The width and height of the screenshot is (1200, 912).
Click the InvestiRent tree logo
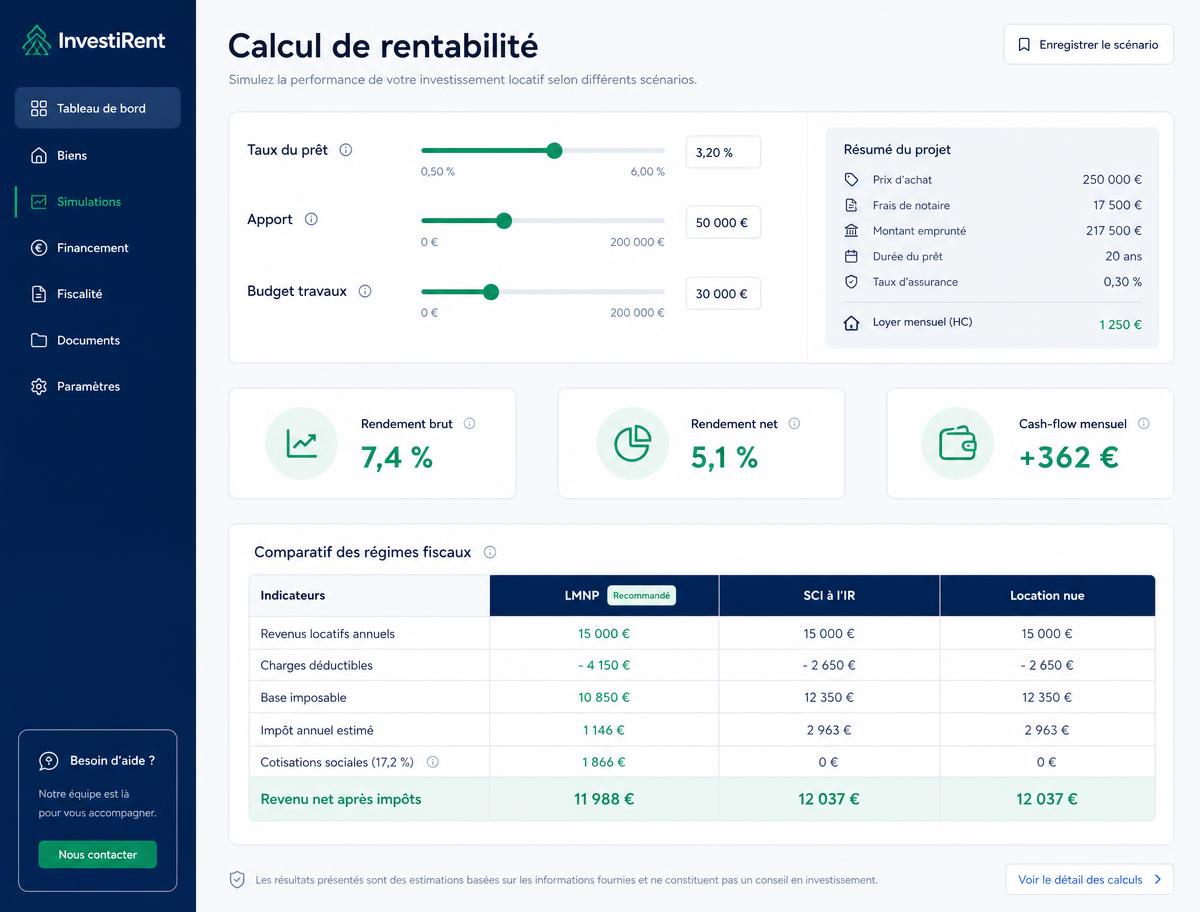[37, 40]
